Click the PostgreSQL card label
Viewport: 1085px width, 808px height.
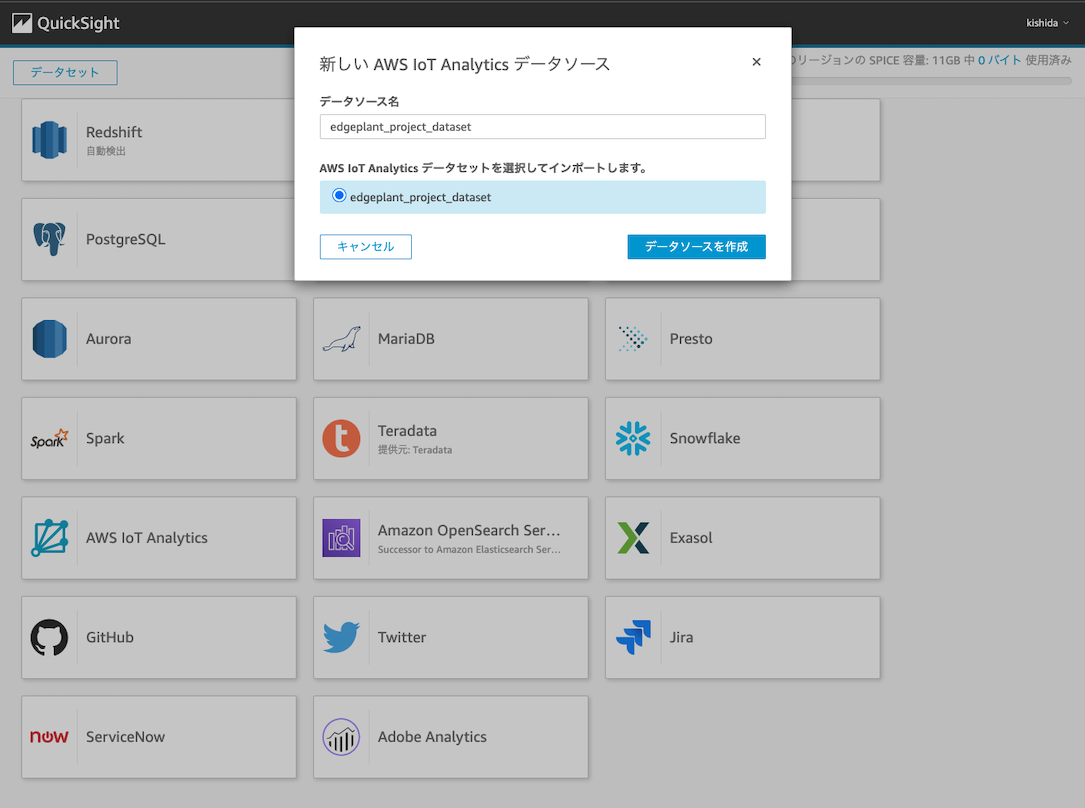pyautogui.click(x=125, y=239)
